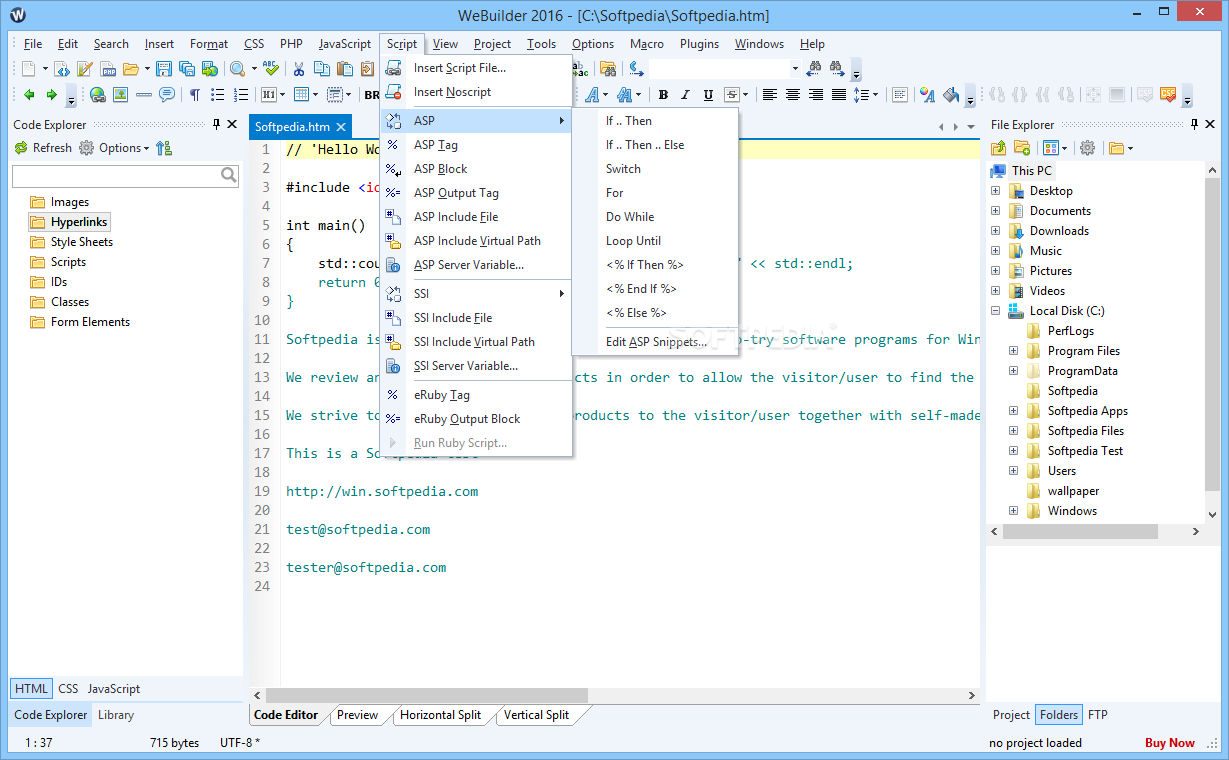Open the Table insert dropdown arrow
This screenshot has width=1229, height=760.
(x=315, y=95)
